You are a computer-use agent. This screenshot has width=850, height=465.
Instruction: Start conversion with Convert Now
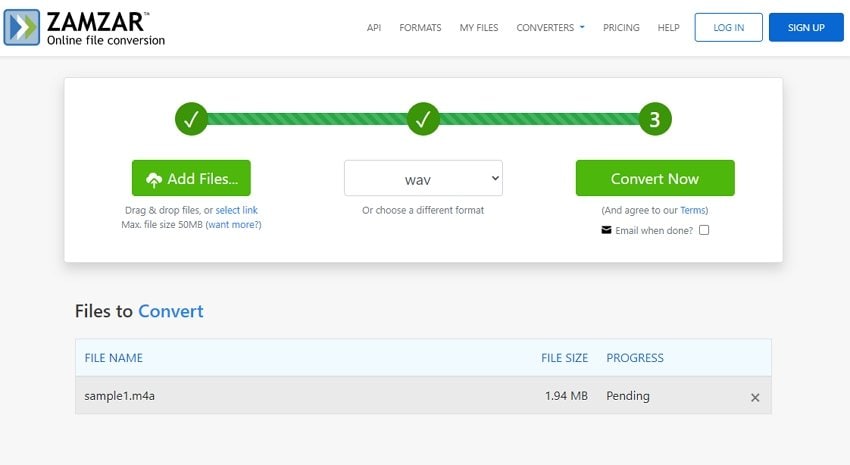pyautogui.click(x=655, y=178)
